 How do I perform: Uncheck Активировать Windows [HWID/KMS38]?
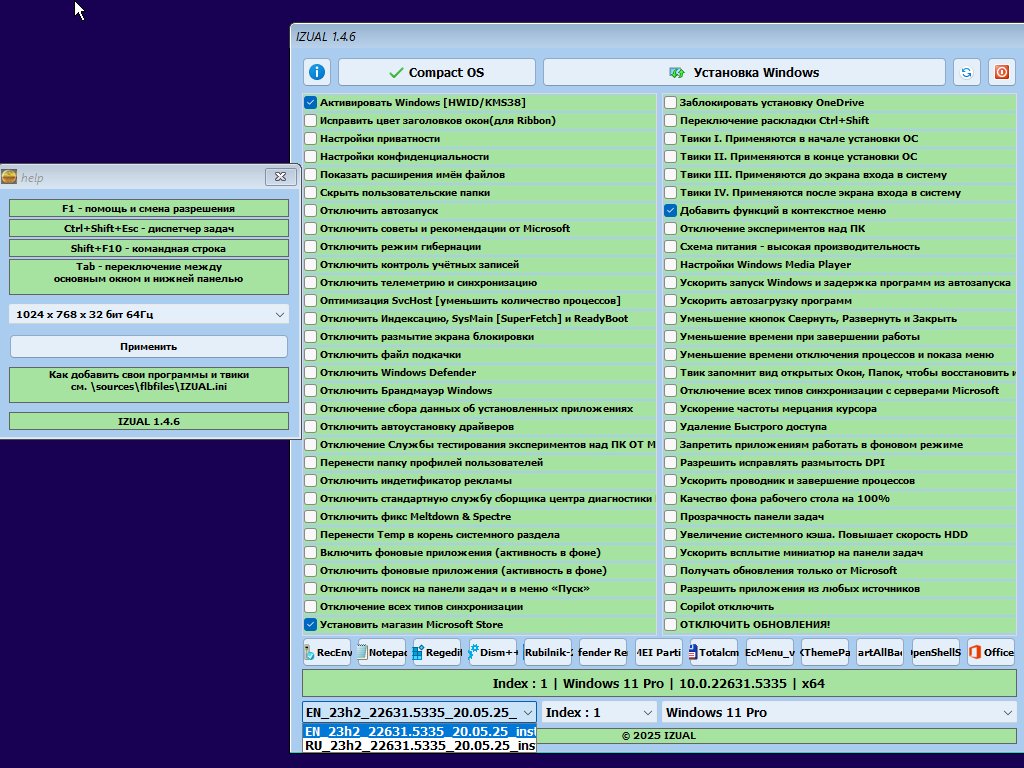pyautogui.click(x=311, y=103)
